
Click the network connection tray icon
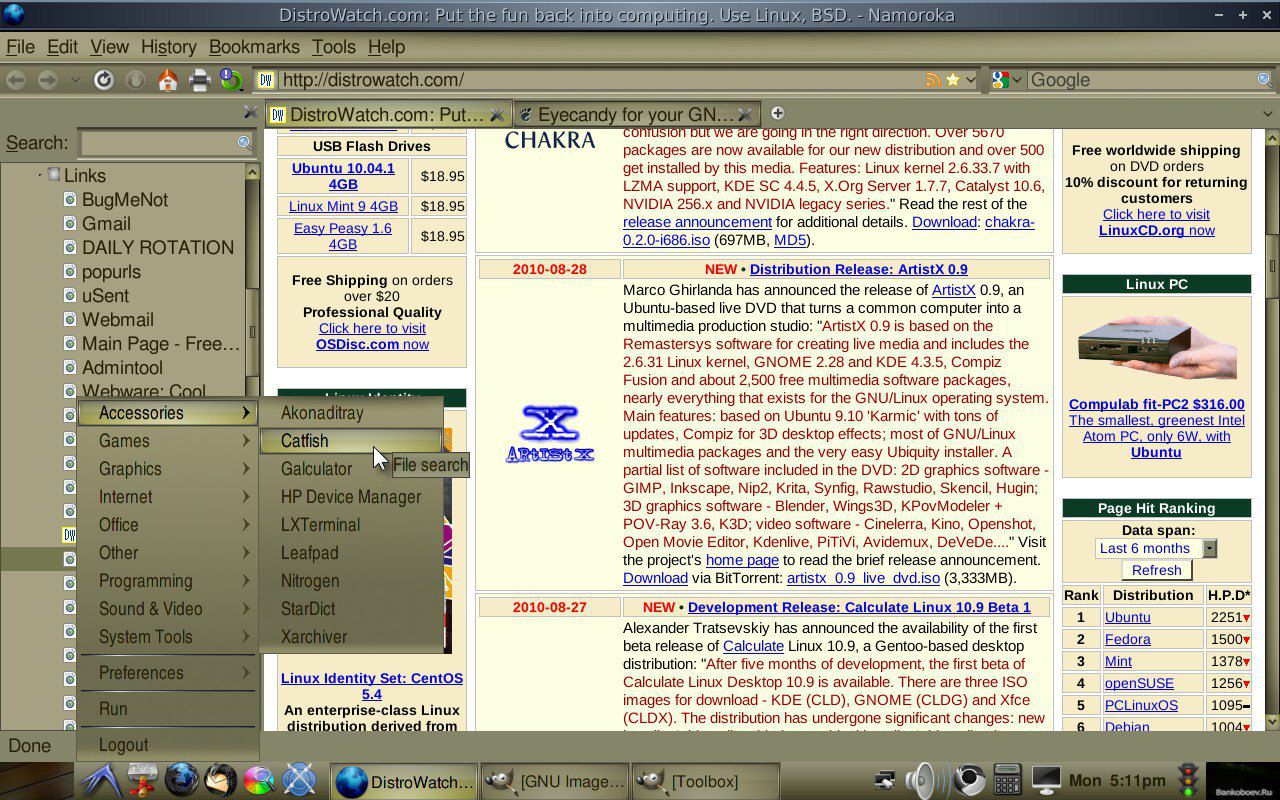point(884,781)
